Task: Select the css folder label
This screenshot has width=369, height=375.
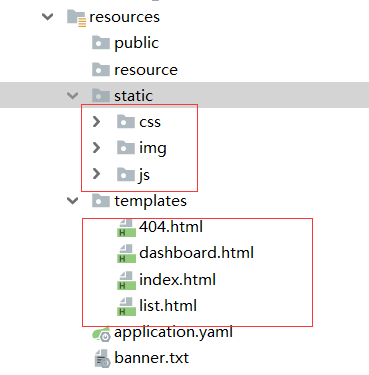Action: click(x=150, y=122)
